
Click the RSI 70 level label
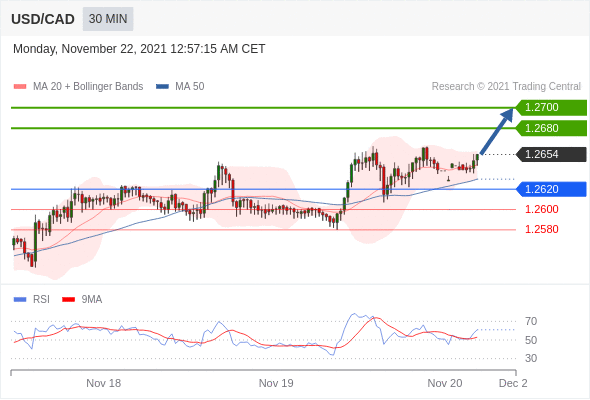(x=531, y=321)
